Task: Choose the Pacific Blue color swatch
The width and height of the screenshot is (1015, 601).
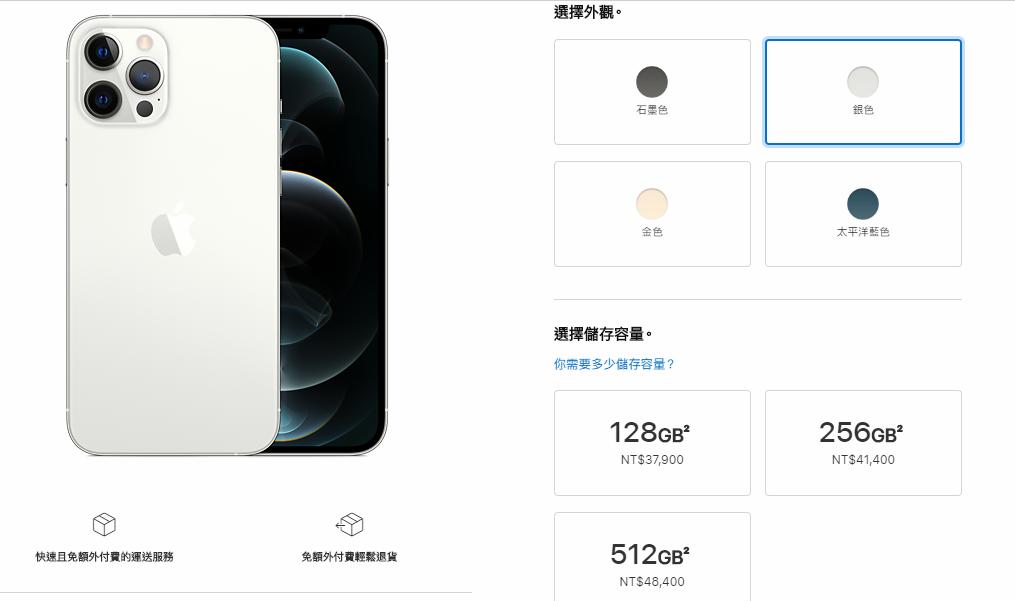Action: coord(863,203)
